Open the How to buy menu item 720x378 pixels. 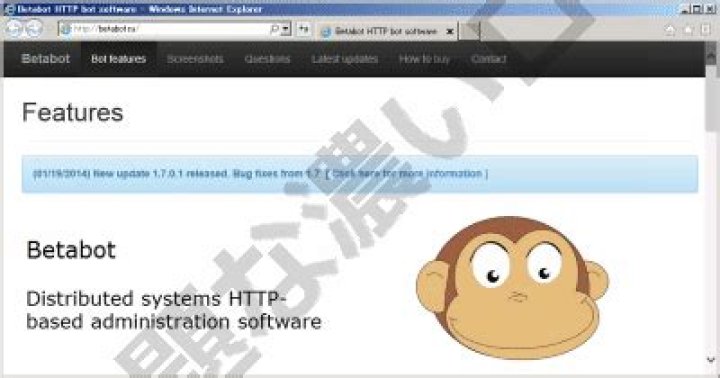(x=425, y=59)
